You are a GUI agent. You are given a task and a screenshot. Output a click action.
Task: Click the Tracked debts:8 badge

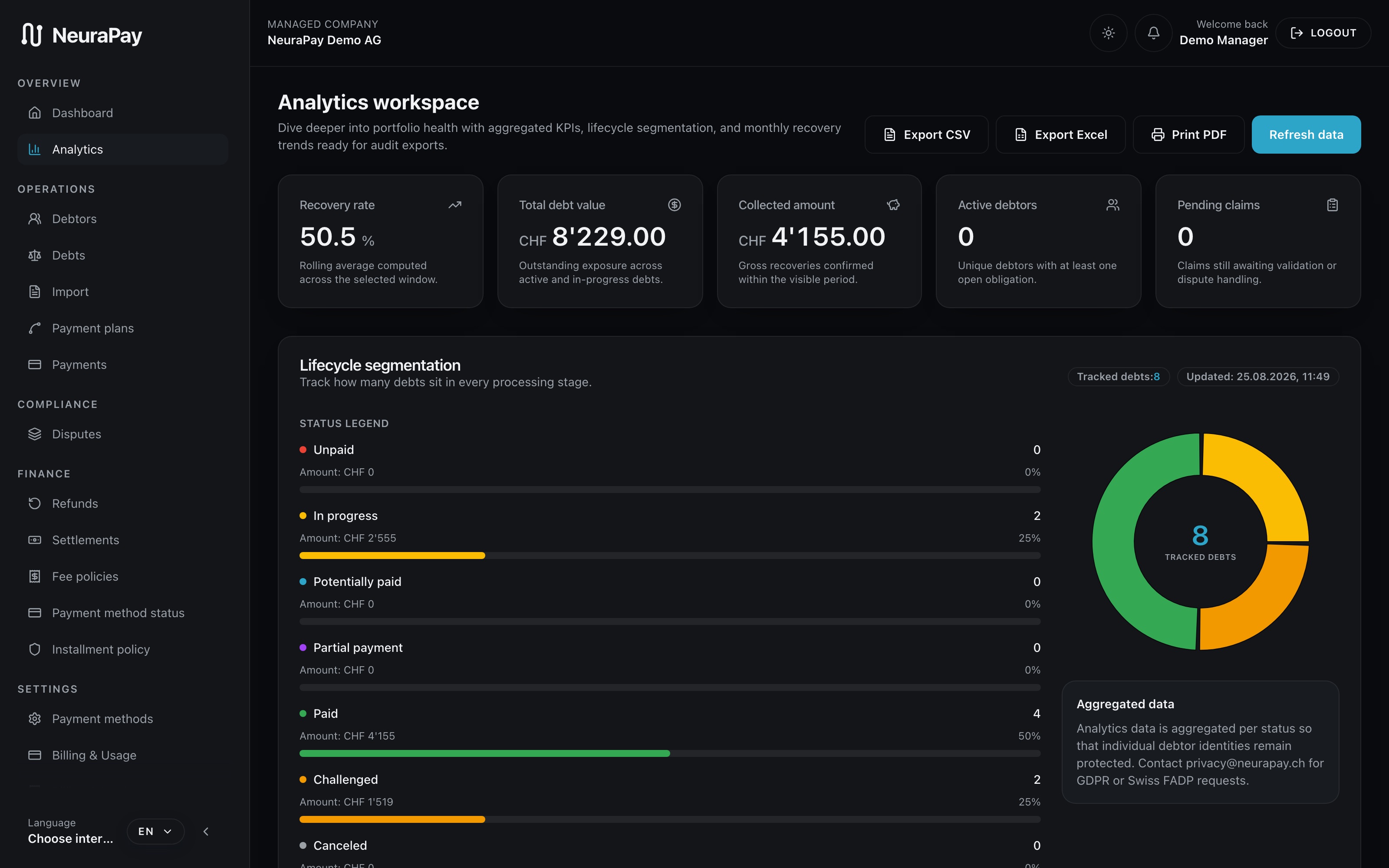(x=1118, y=377)
